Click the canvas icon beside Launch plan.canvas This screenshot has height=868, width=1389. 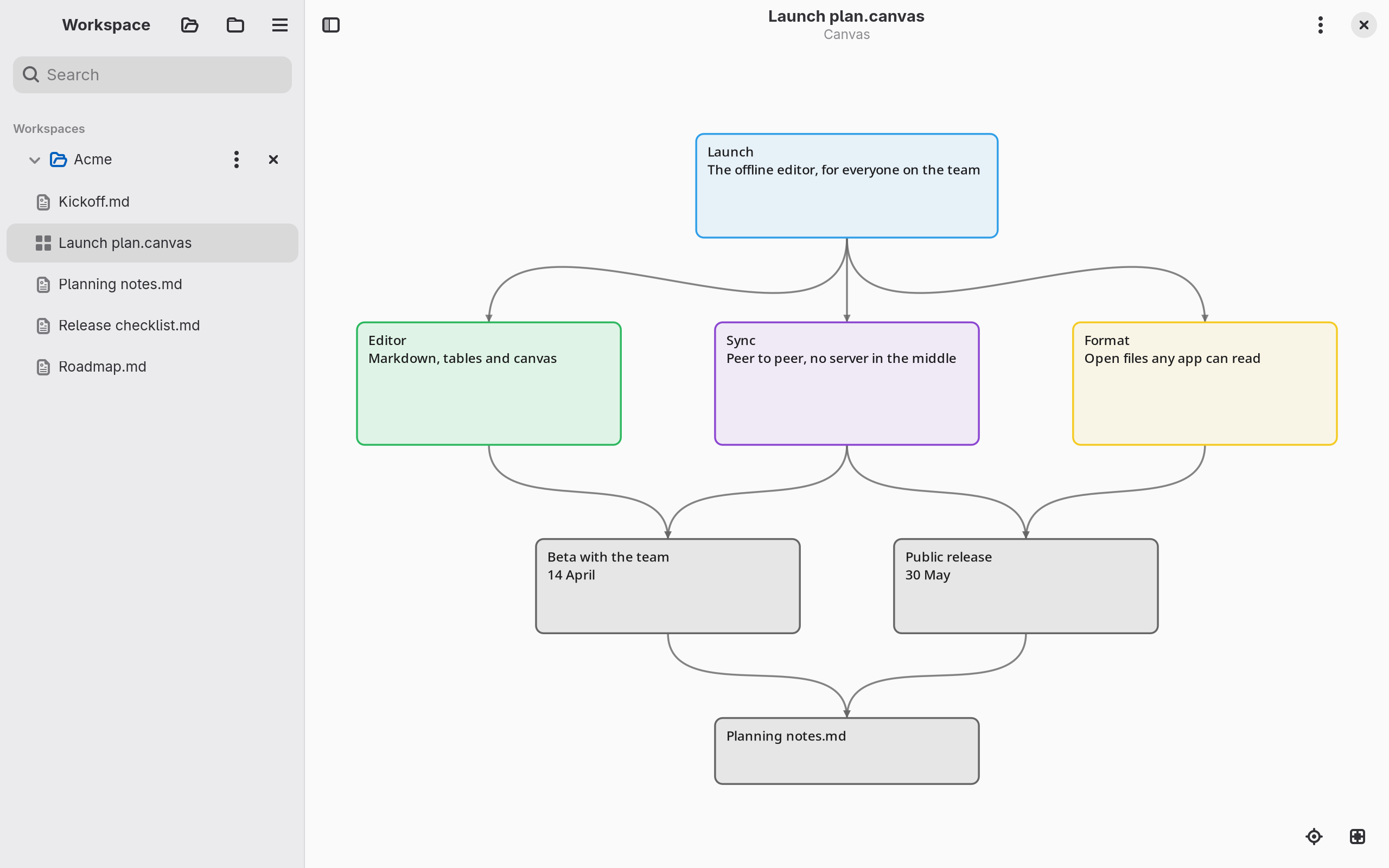(43, 244)
